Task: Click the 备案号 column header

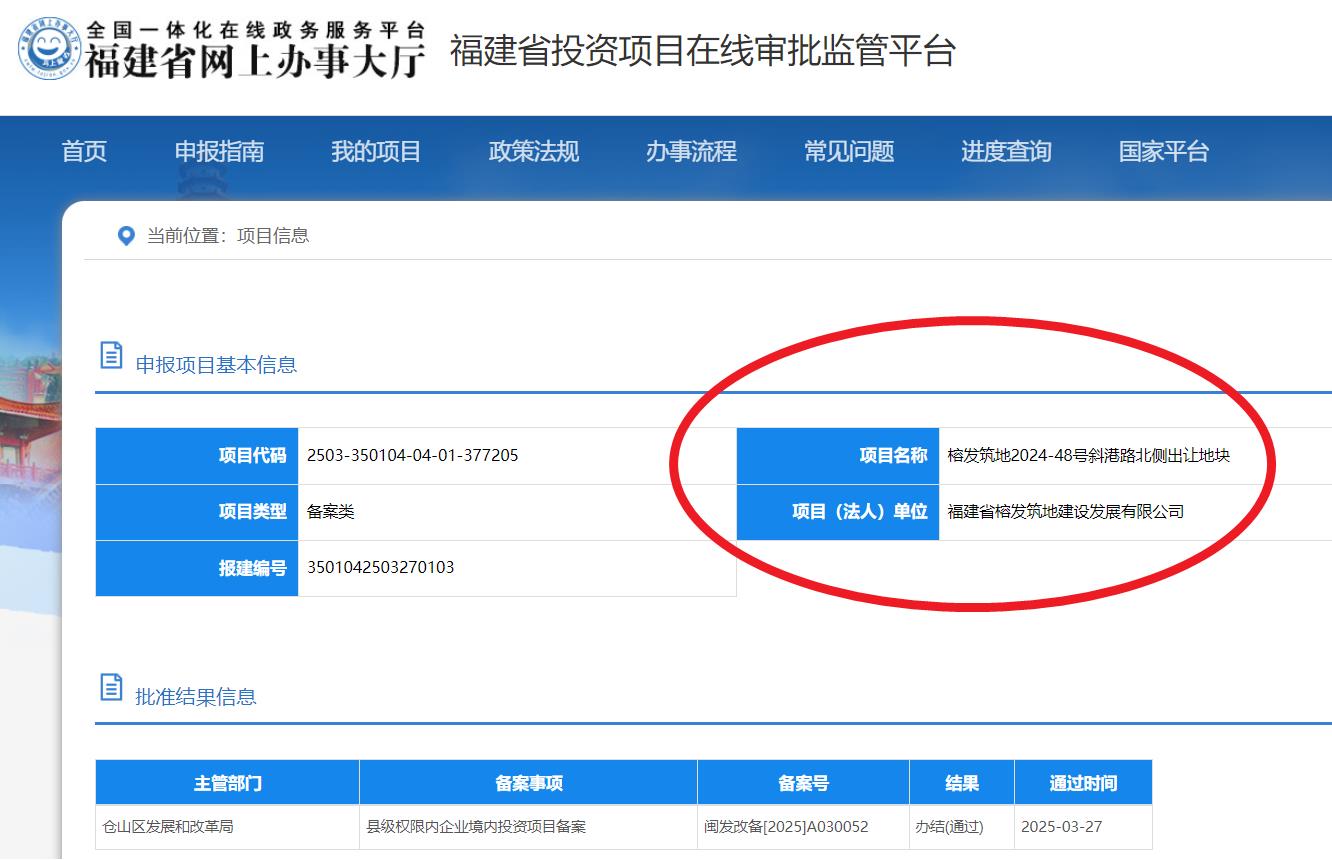Action: pos(804,783)
